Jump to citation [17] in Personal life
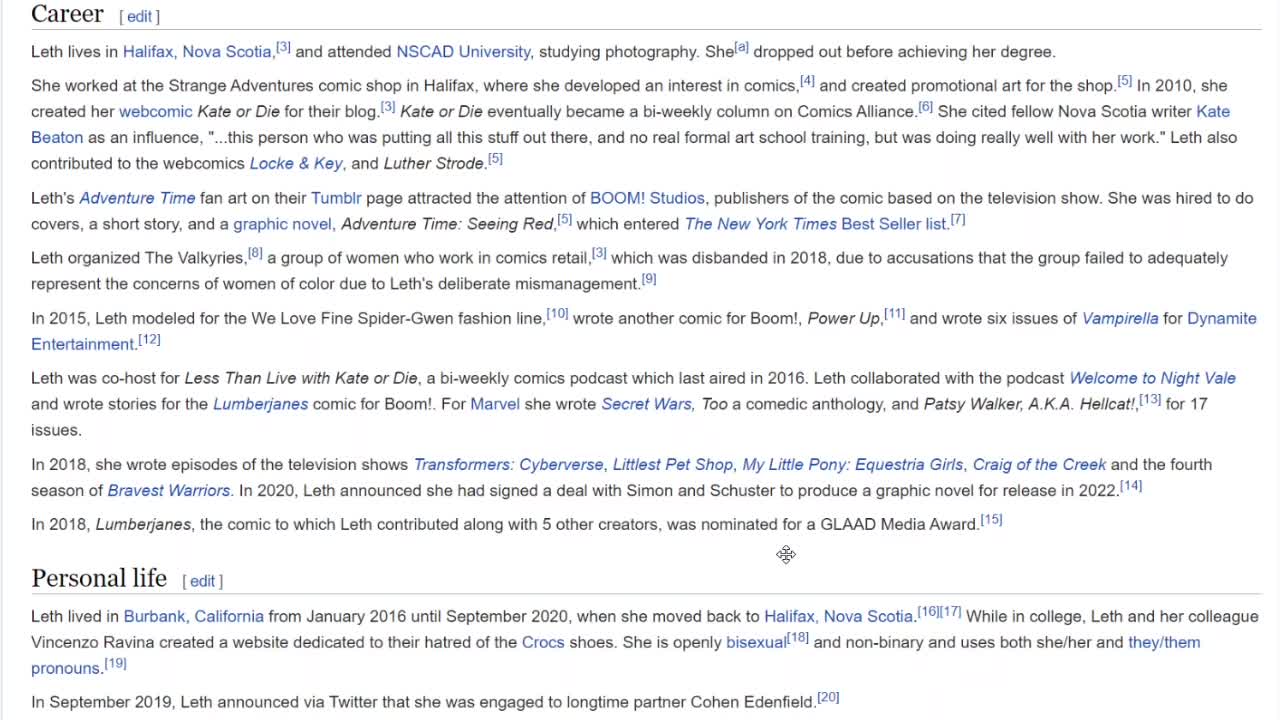The image size is (1280, 720). [951, 611]
